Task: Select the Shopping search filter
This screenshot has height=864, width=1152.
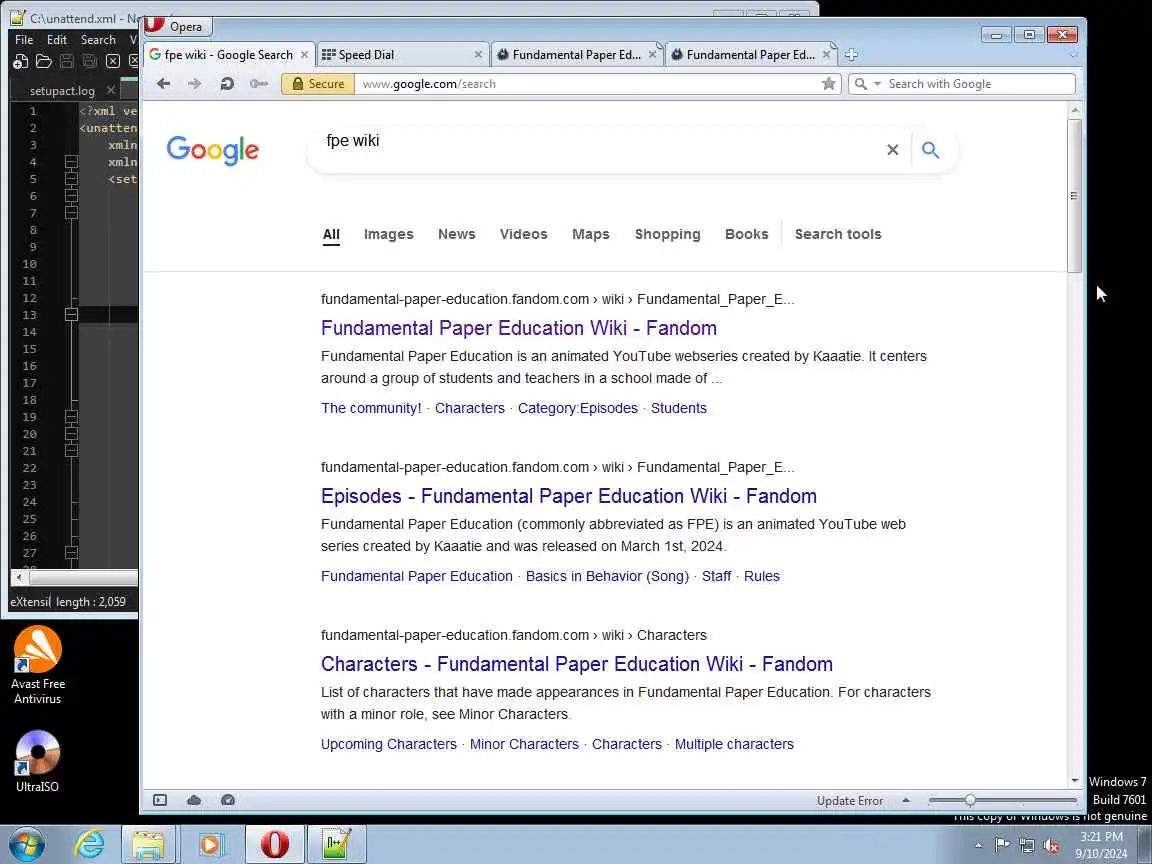Action: pyautogui.click(x=668, y=234)
